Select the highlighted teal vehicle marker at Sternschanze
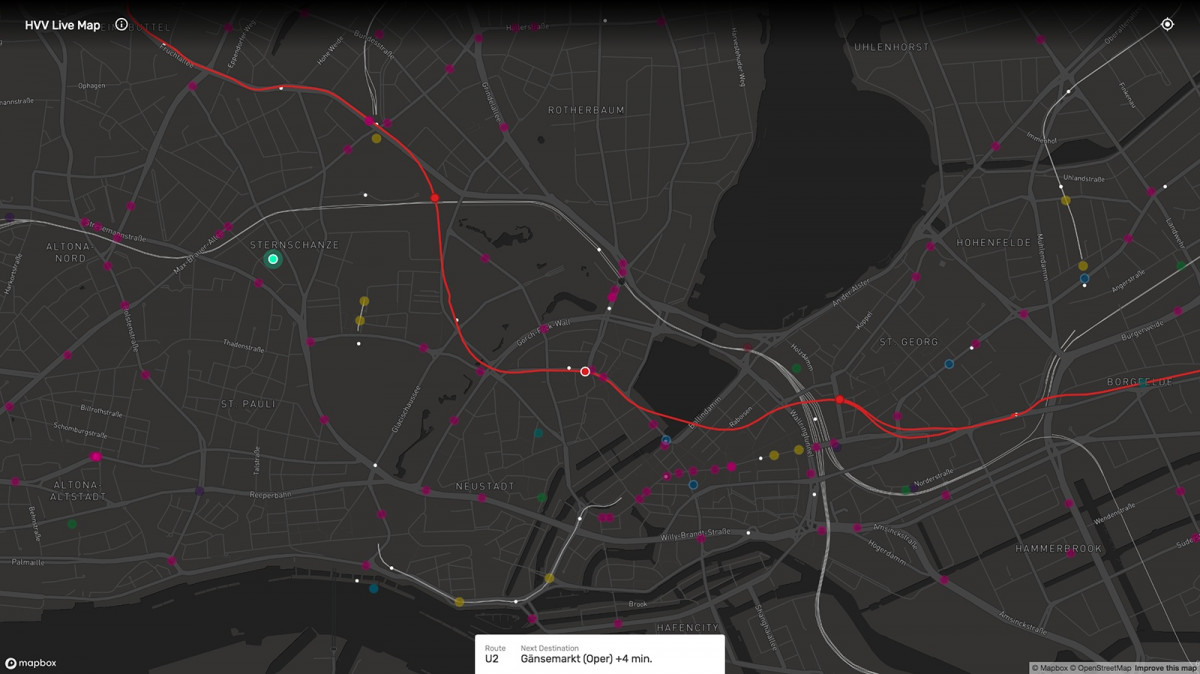The height and width of the screenshot is (674, 1200). (x=271, y=258)
